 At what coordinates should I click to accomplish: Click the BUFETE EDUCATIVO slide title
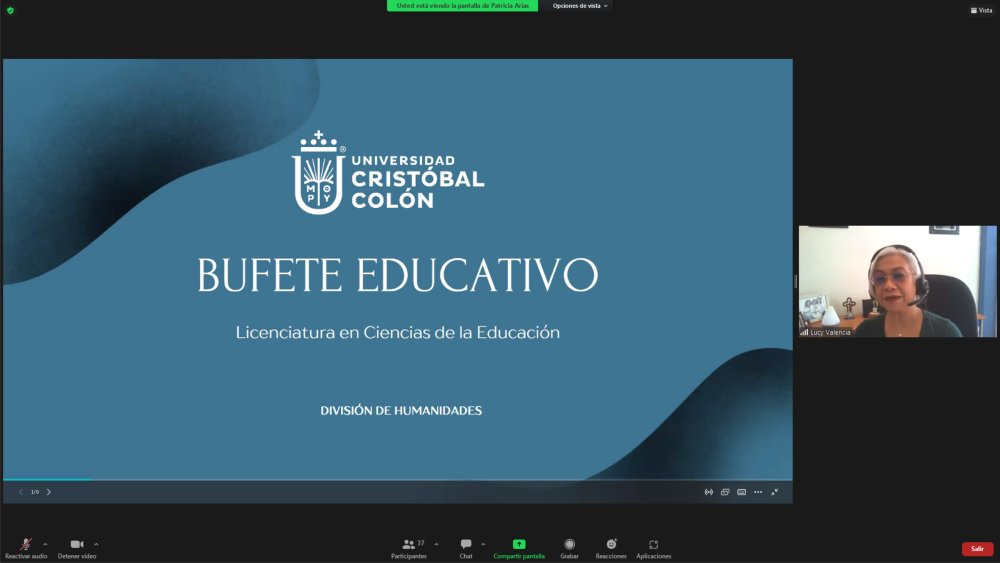(398, 275)
